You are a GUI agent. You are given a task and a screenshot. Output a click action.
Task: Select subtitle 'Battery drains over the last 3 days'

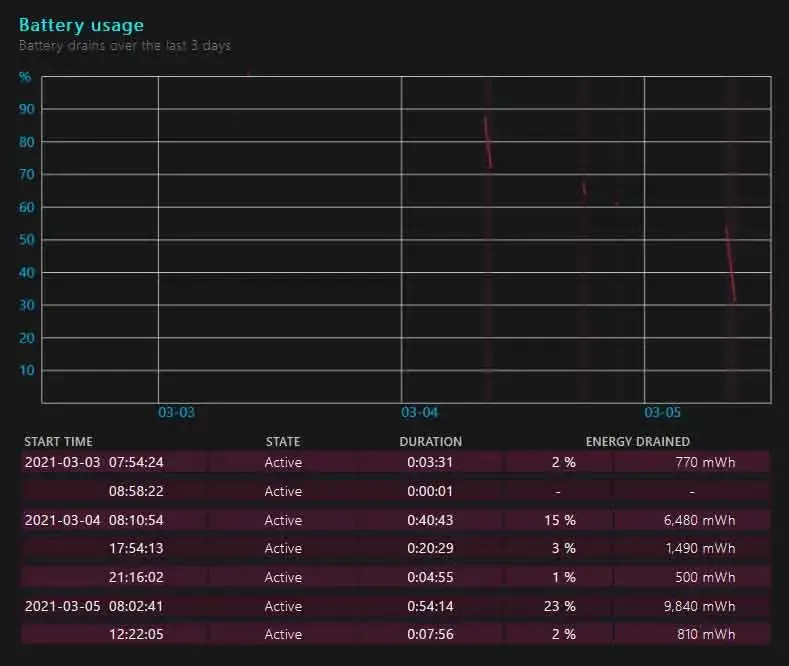click(x=125, y=46)
